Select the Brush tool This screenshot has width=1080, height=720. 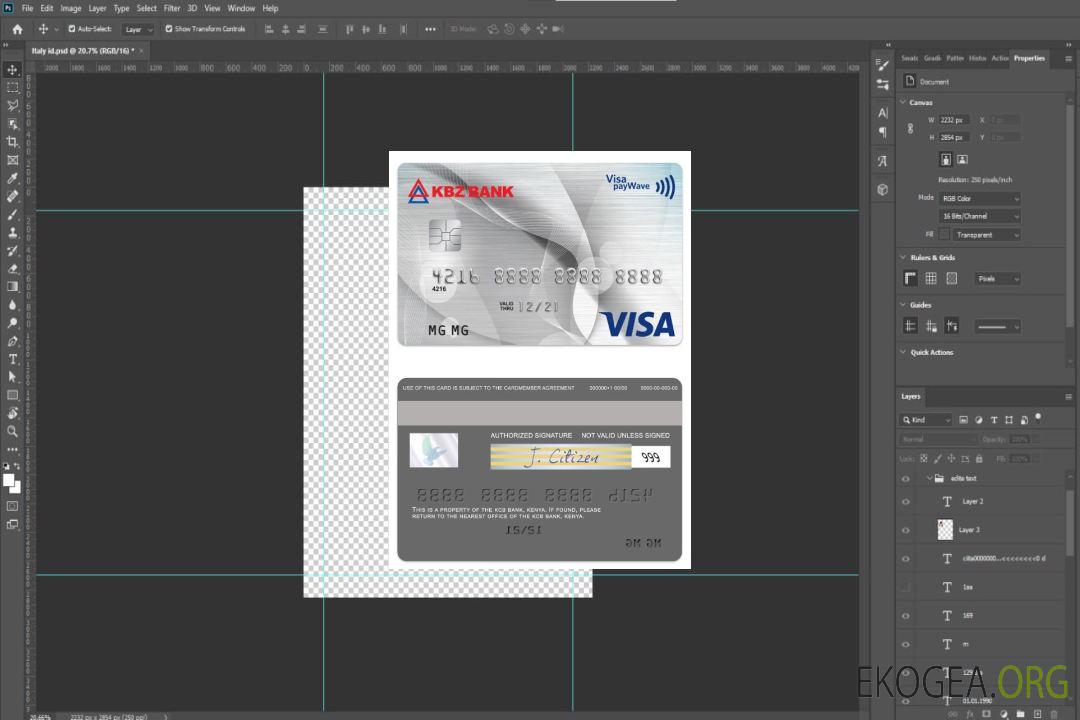tap(12, 214)
